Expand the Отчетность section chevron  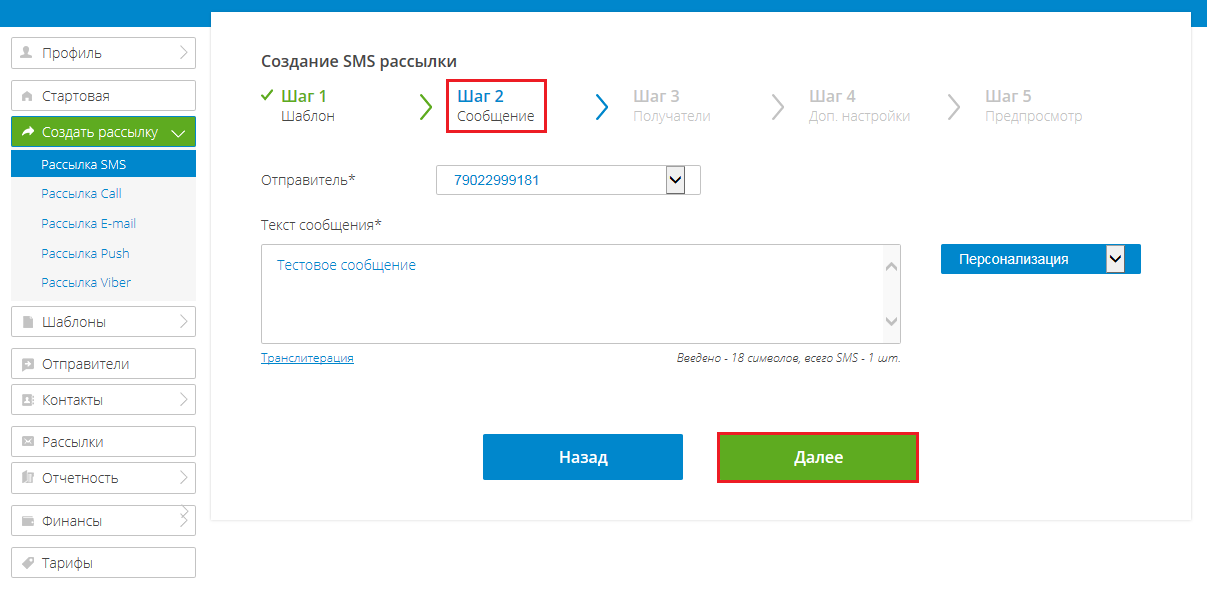click(x=184, y=478)
